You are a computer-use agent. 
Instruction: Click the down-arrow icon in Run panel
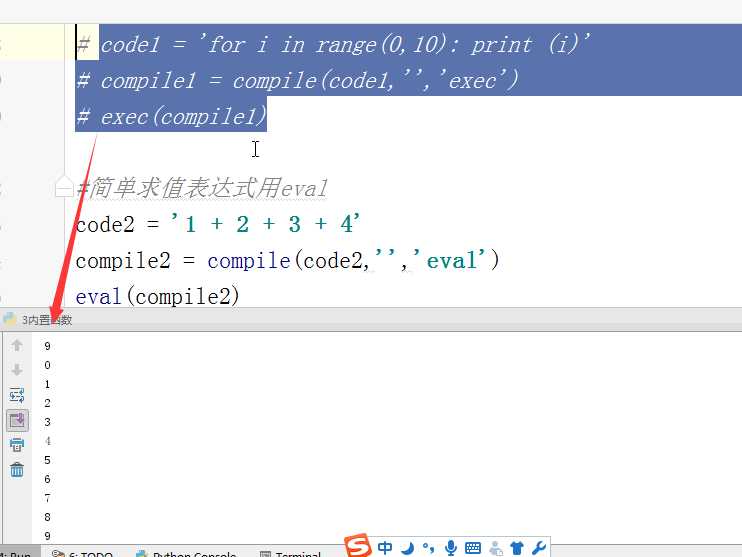point(17,370)
